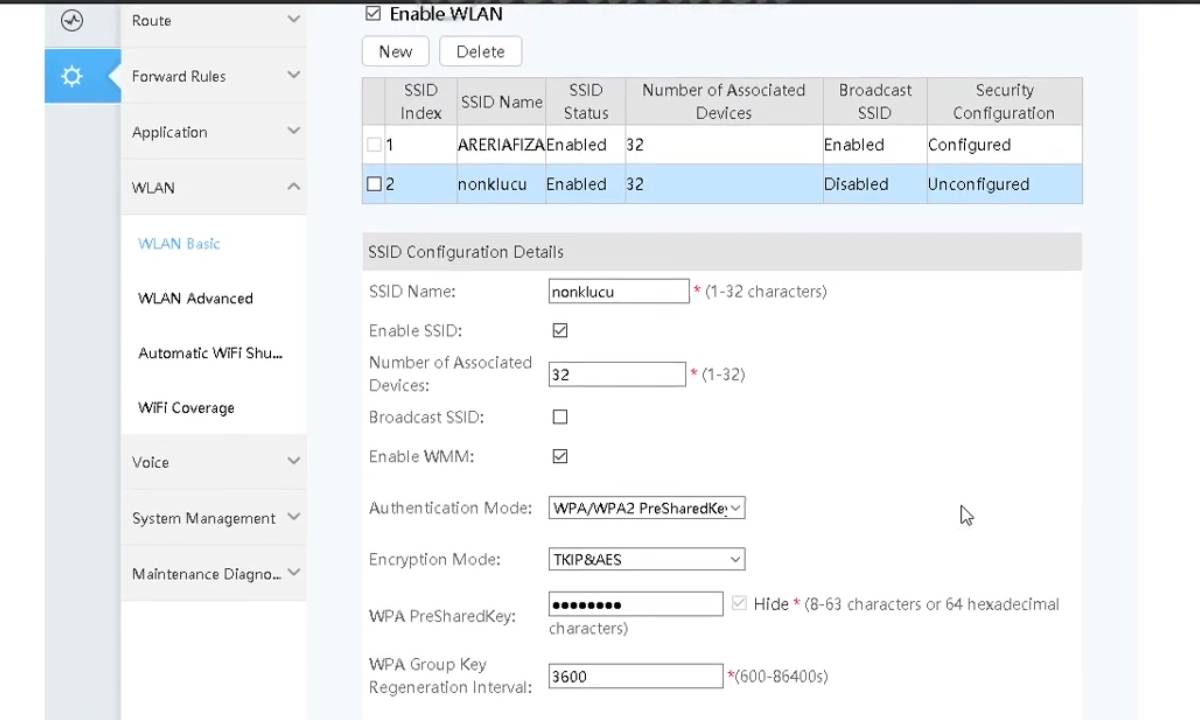Click the SSID Status column header
This screenshot has height=720, width=1200.
click(585, 101)
